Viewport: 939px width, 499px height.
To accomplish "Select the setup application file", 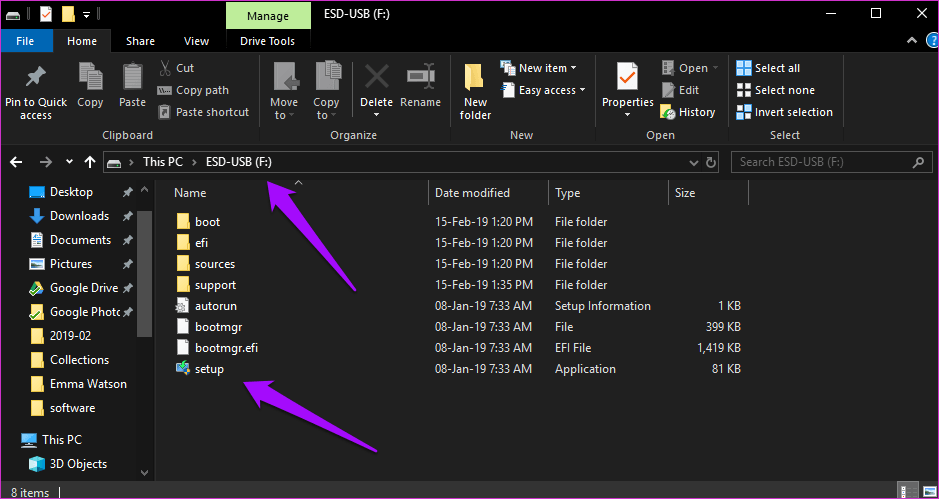I will (x=209, y=369).
